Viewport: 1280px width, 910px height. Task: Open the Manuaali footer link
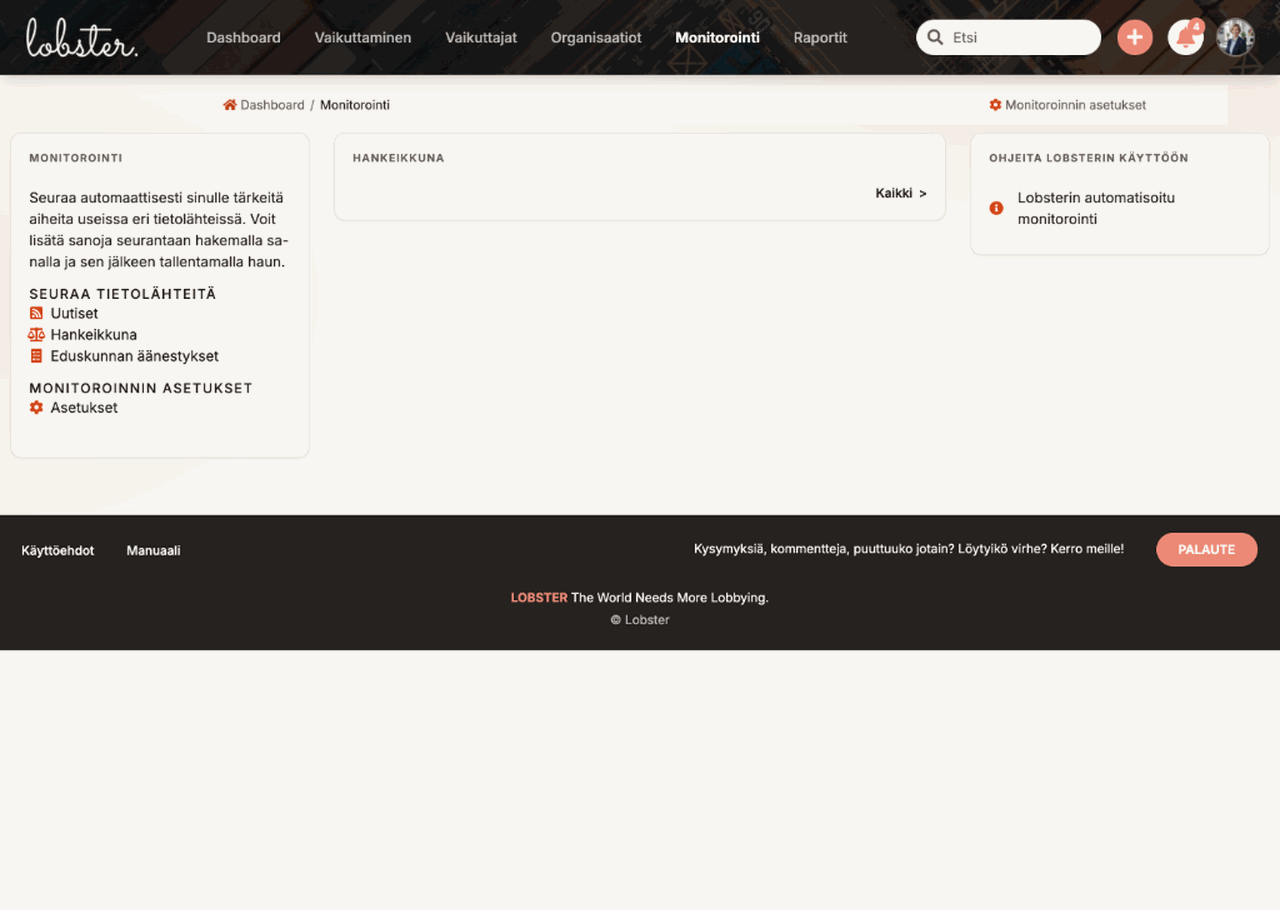coord(153,551)
